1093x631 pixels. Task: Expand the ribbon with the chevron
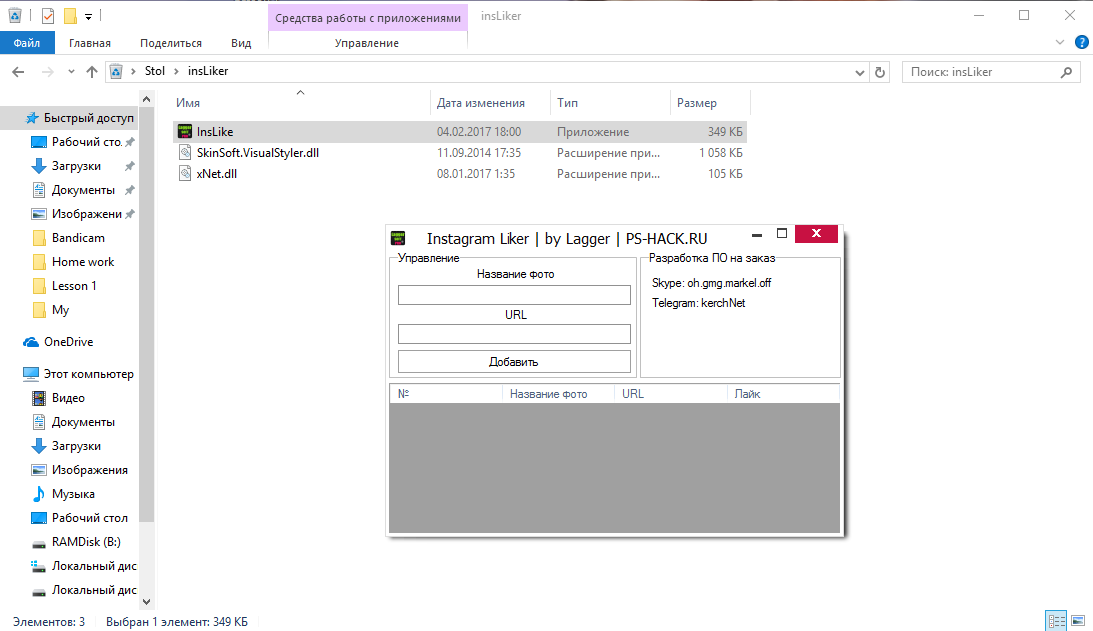coord(1060,43)
